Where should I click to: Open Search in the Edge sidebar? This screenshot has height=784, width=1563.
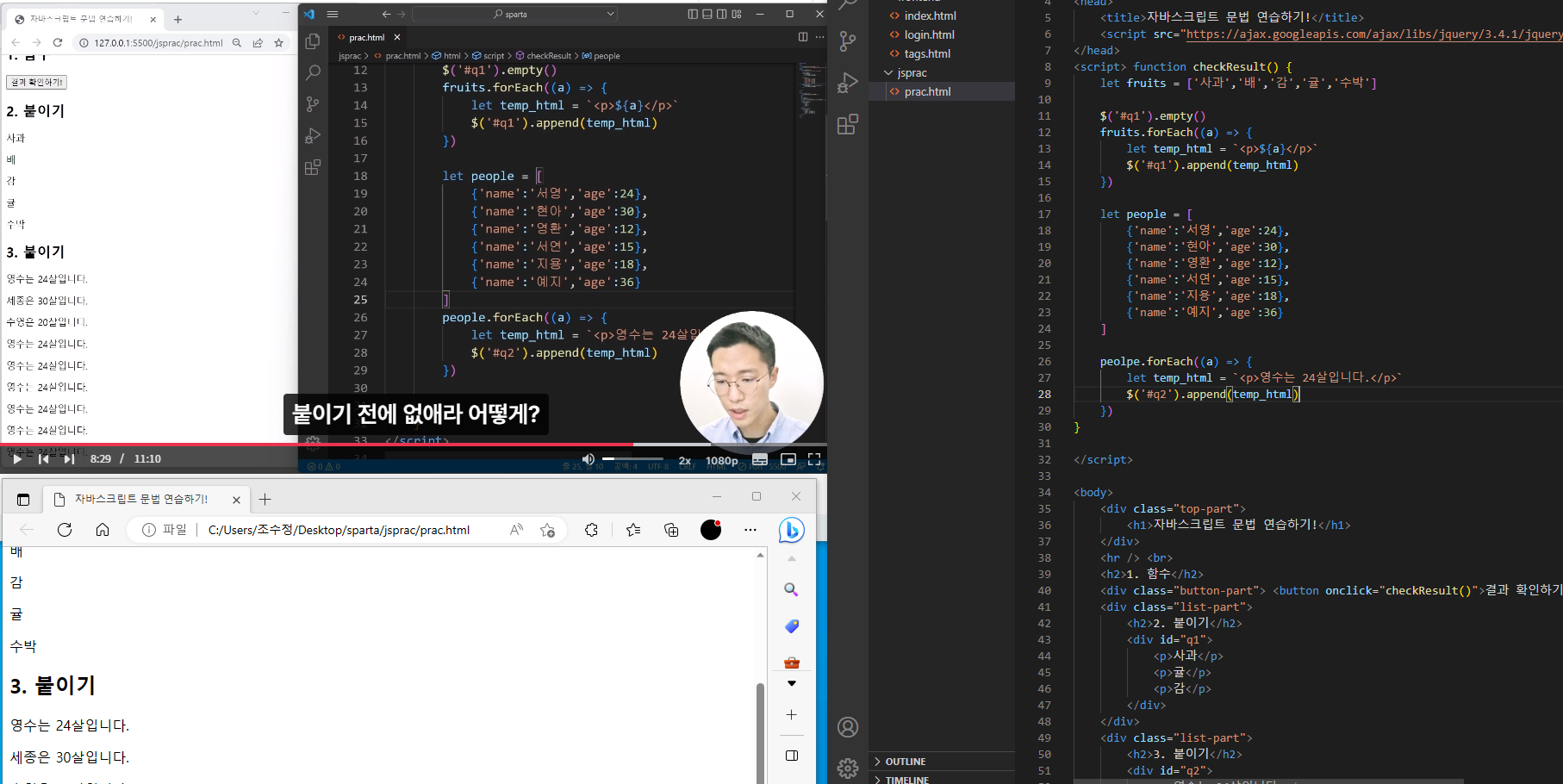791,589
